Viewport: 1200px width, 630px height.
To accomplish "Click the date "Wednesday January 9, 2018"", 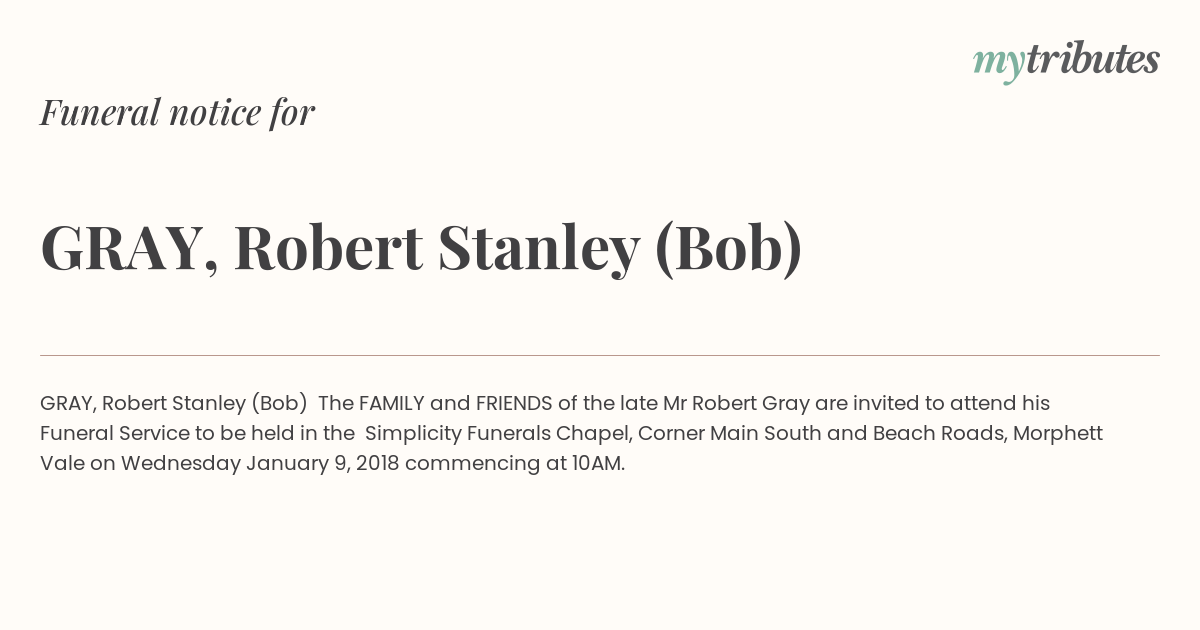I will [x=260, y=464].
